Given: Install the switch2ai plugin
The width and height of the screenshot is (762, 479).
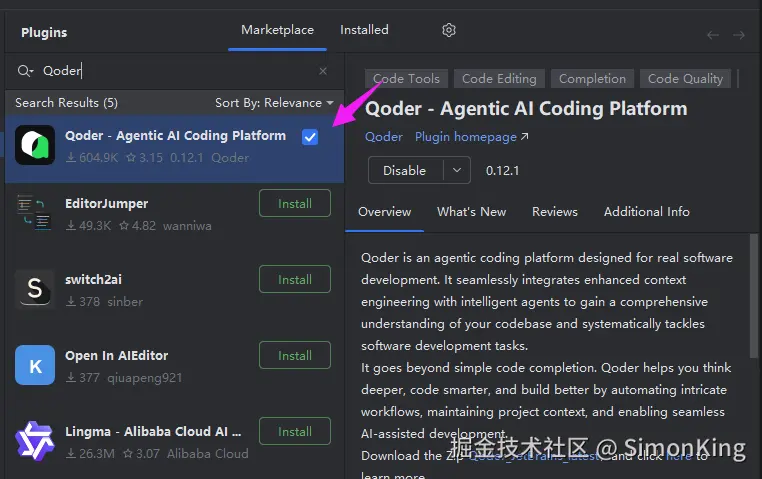Looking at the screenshot, I should 295,279.
